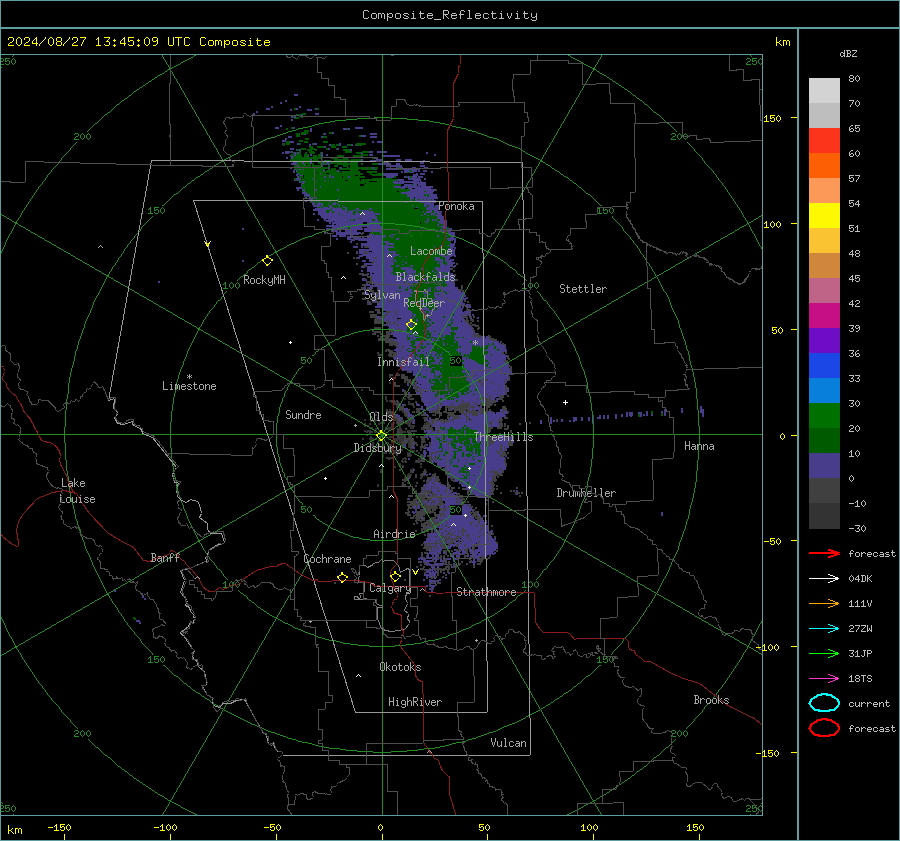This screenshot has height=841, width=900.
Task: Select the light blue 30-33 dBZ swatch
Action: (x=824, y=391)
